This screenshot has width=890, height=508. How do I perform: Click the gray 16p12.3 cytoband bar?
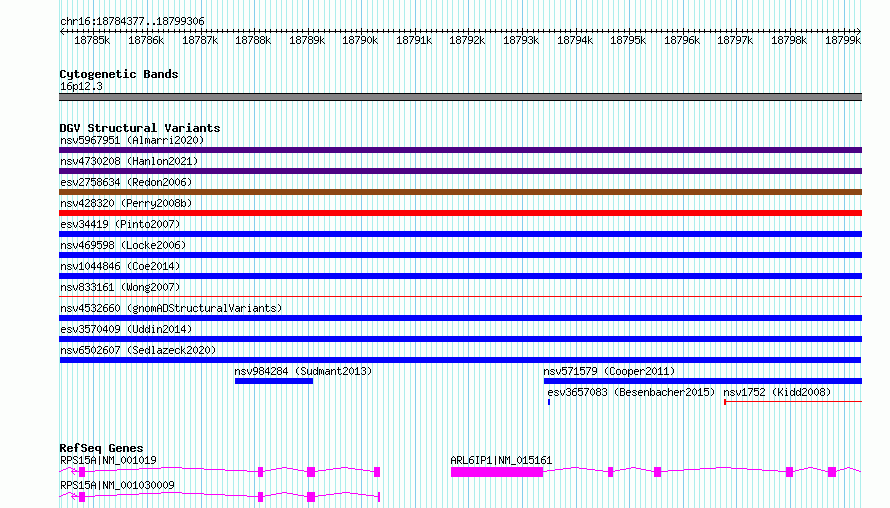pyautogui.click(x=460, y=97)
